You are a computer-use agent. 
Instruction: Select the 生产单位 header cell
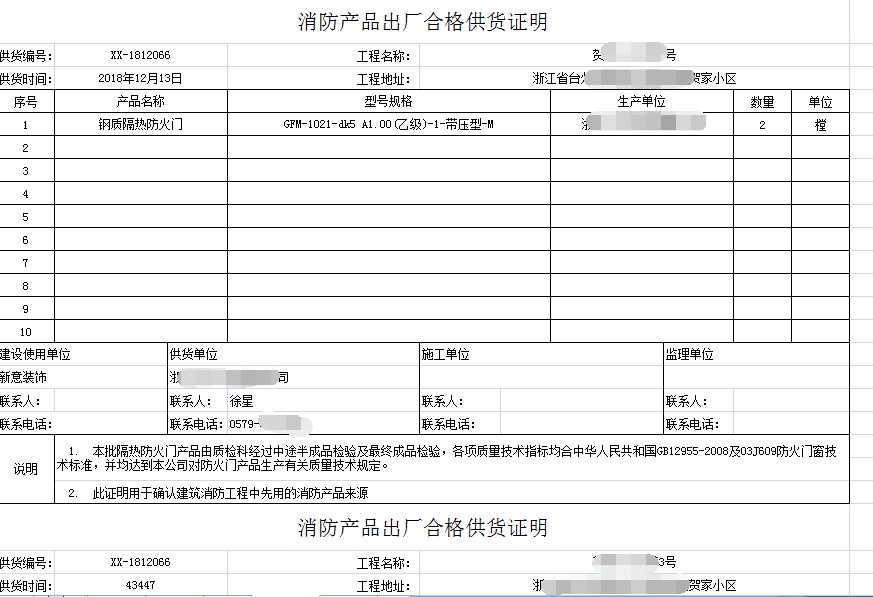[641, 102]
